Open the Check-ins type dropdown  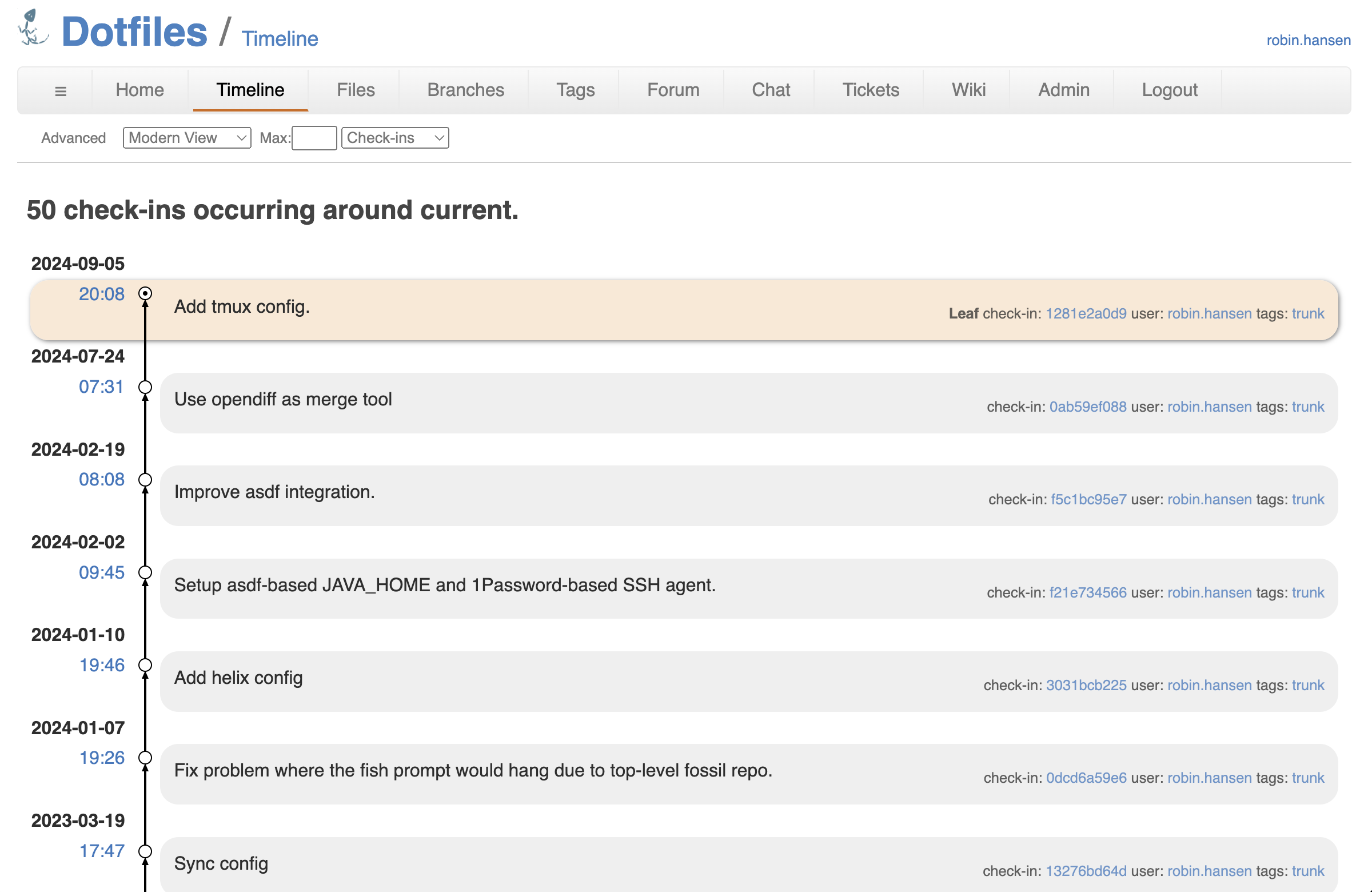394,138
